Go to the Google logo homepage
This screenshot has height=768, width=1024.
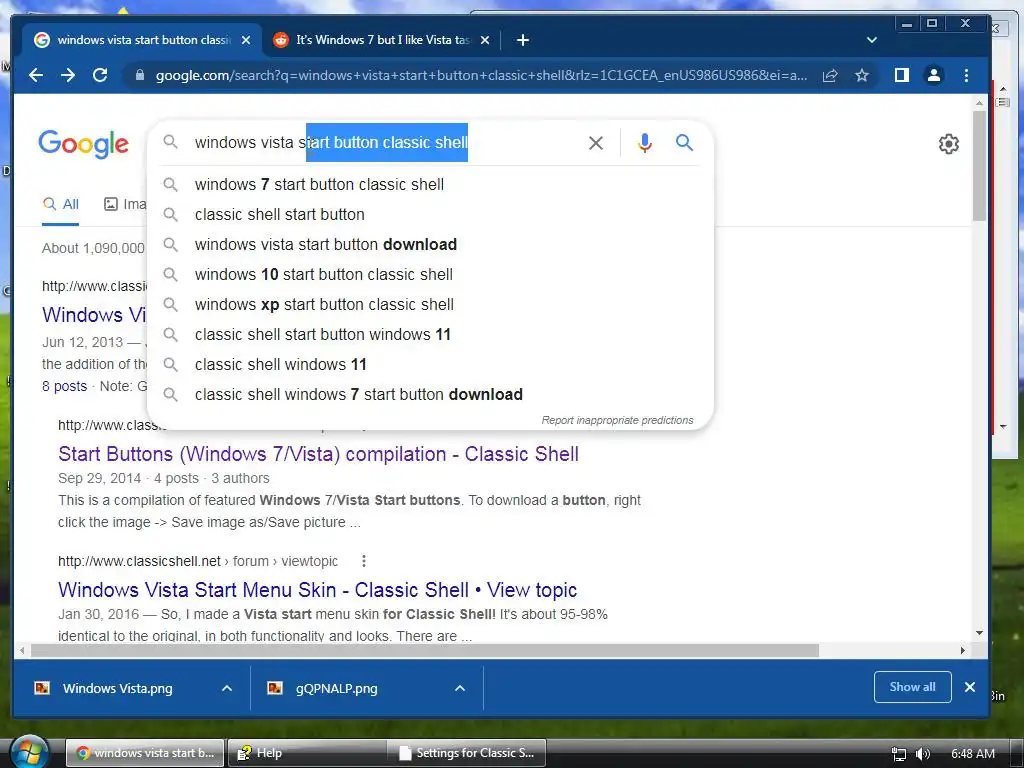[84, 144]
